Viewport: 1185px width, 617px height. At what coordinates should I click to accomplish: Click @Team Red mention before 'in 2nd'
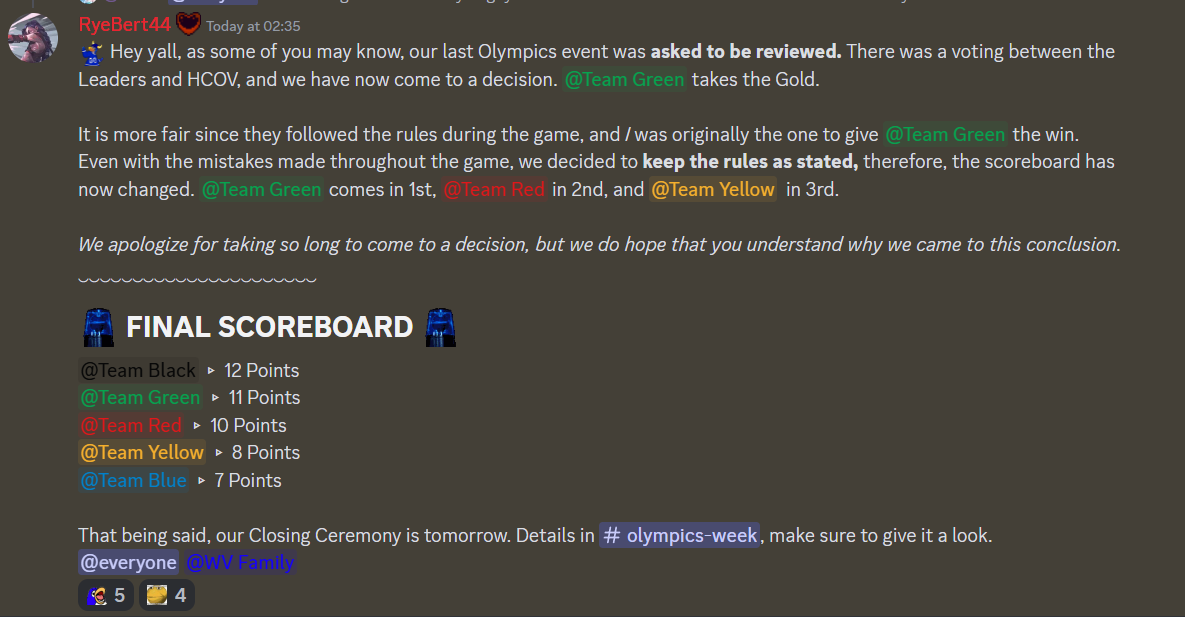[494, 189]
